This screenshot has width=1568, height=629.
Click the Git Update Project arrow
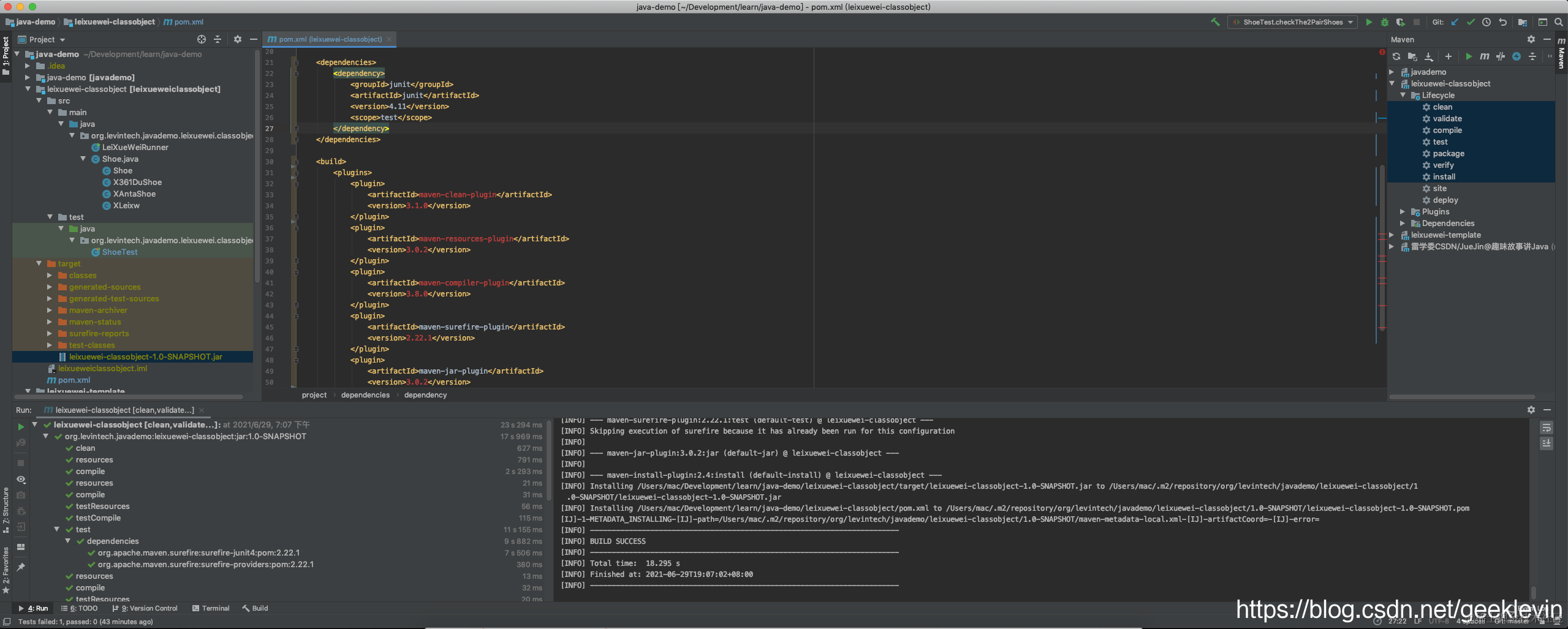[x=1455, y=22]
